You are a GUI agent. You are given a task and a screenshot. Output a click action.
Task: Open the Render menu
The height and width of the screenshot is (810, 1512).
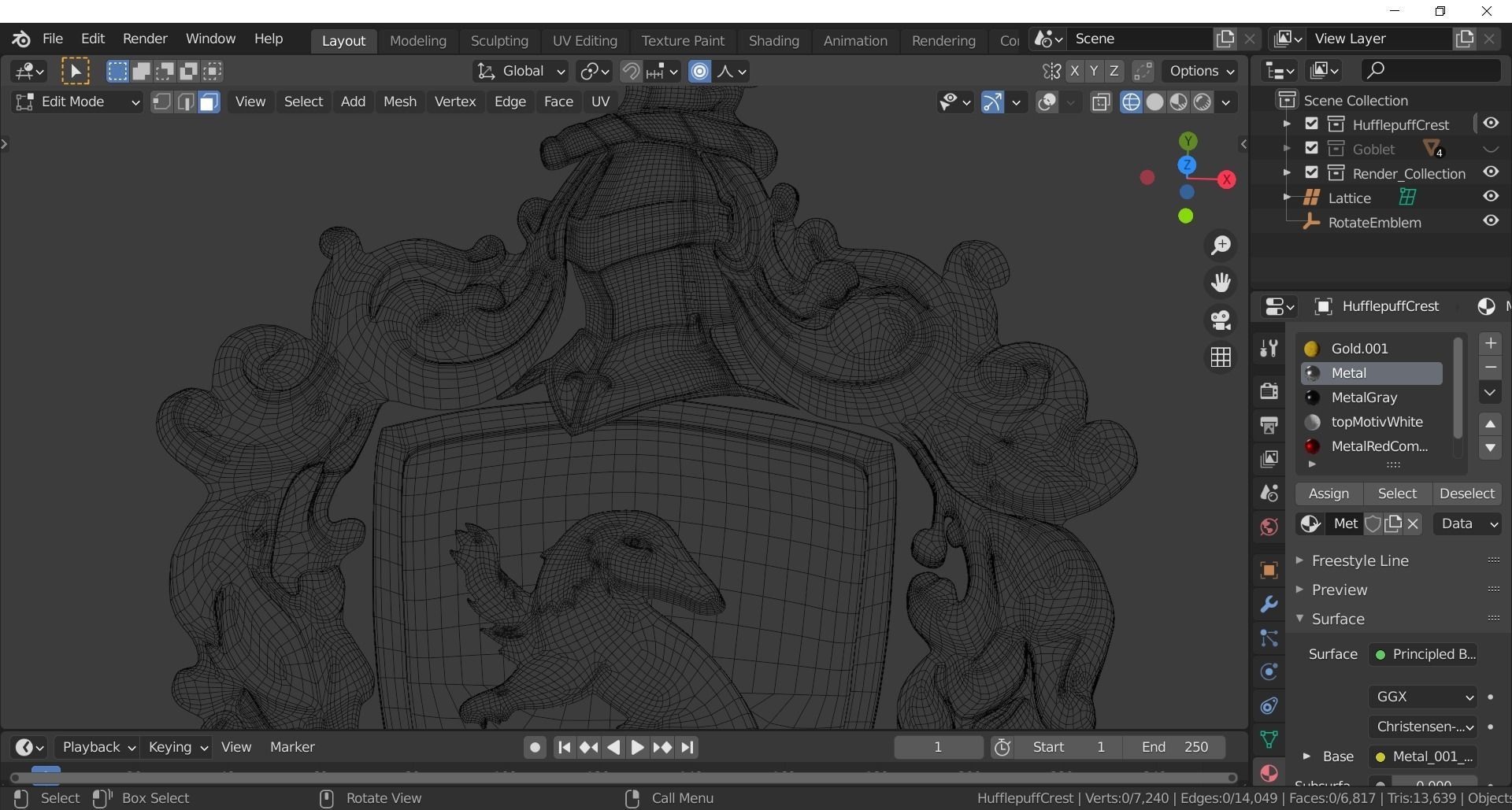coord(145,39)
